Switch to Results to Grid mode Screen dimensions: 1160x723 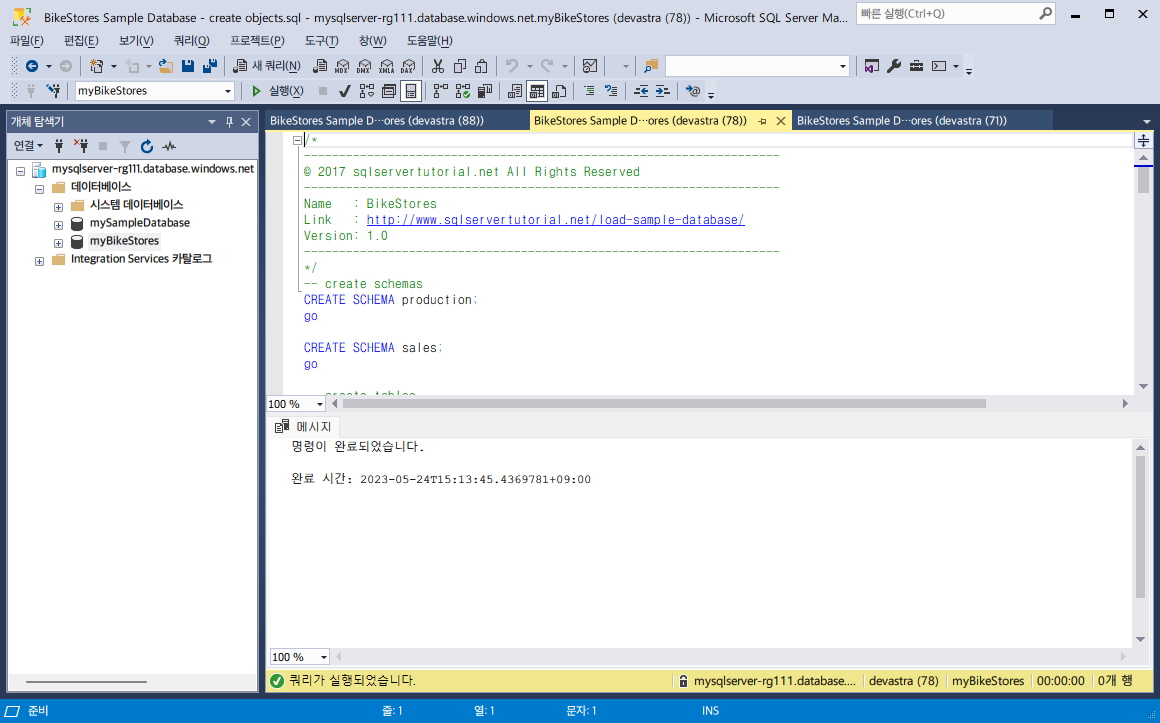click(x=537, y=91)
